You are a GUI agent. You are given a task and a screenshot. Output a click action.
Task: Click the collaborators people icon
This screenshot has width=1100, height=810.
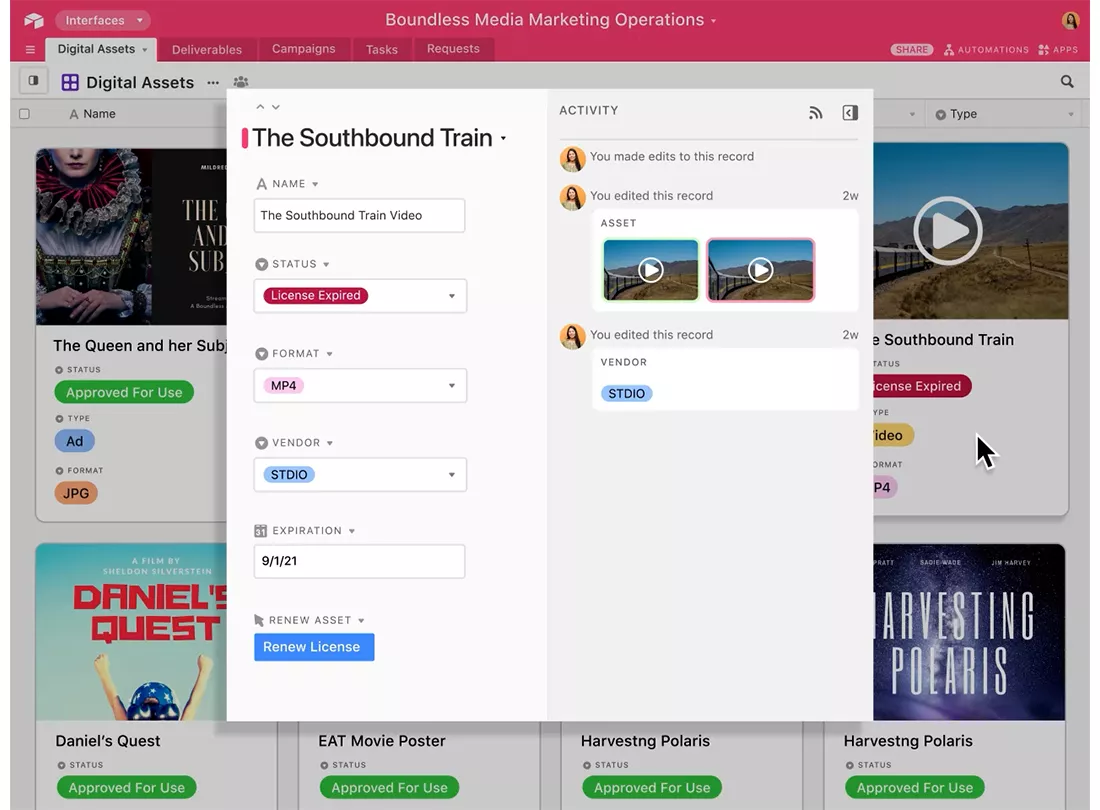[x=241, y=82]
